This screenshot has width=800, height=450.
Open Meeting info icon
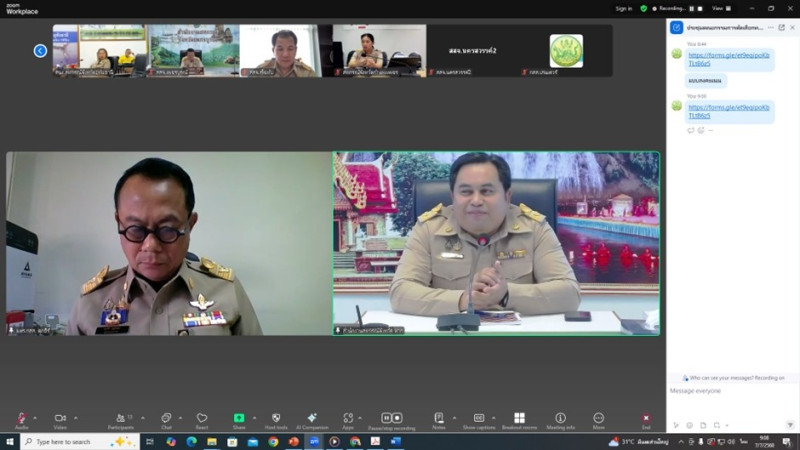[560, 418]
